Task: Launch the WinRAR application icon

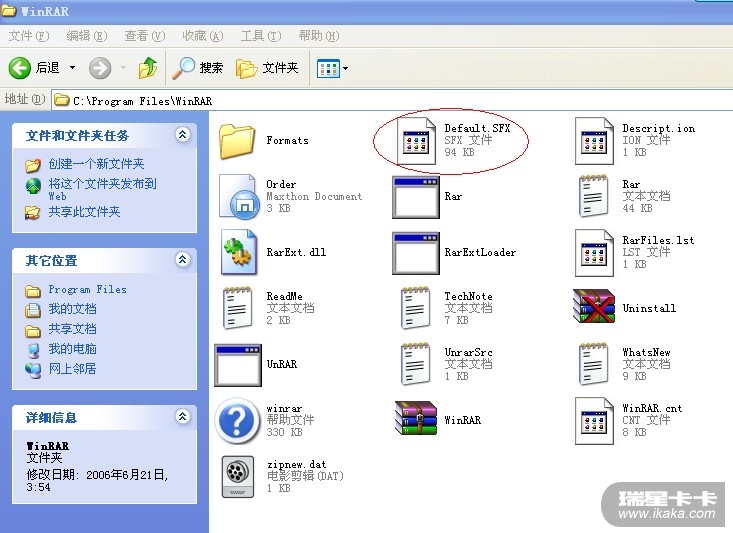Action: point(416,418)
